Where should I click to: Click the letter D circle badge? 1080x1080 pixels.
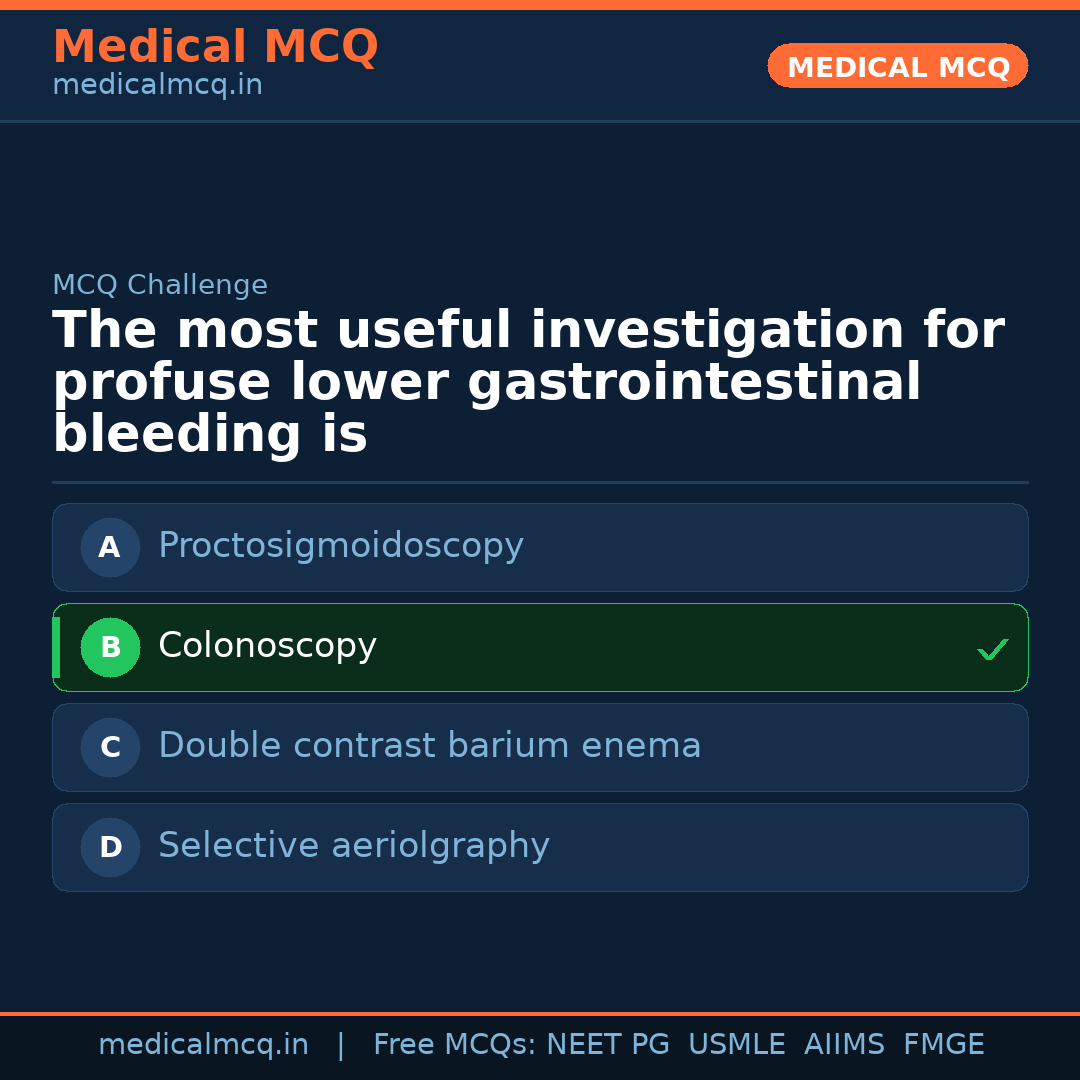pyautogui.click(x=110, y=847)
